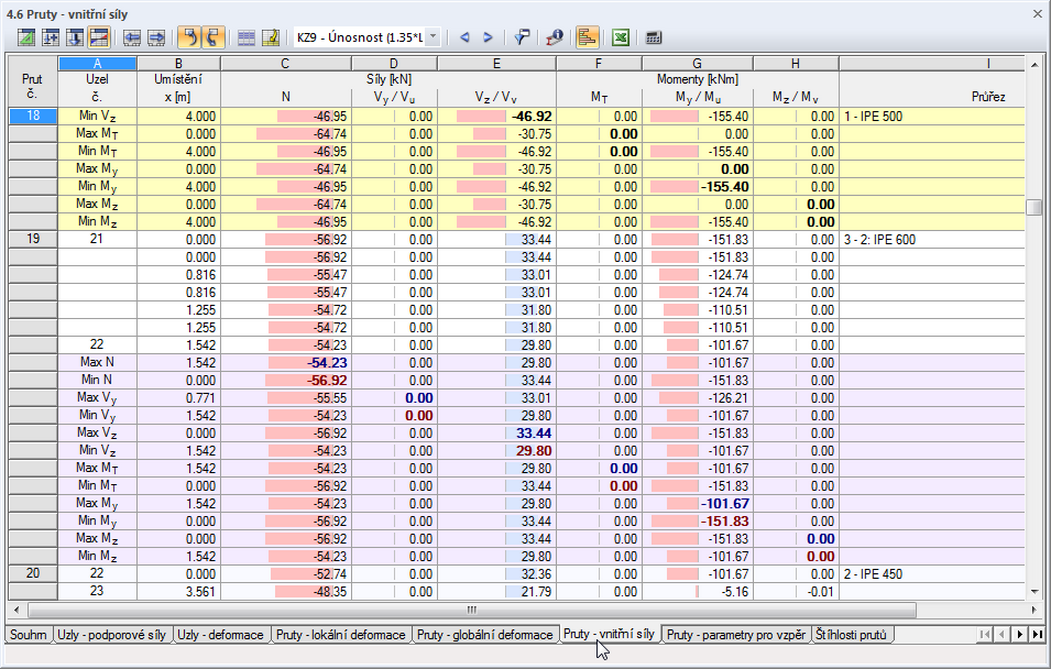Jump to first tab with tab-scroll button
This screenshot has width=1051, height=669.
click(x=984, y=634)
